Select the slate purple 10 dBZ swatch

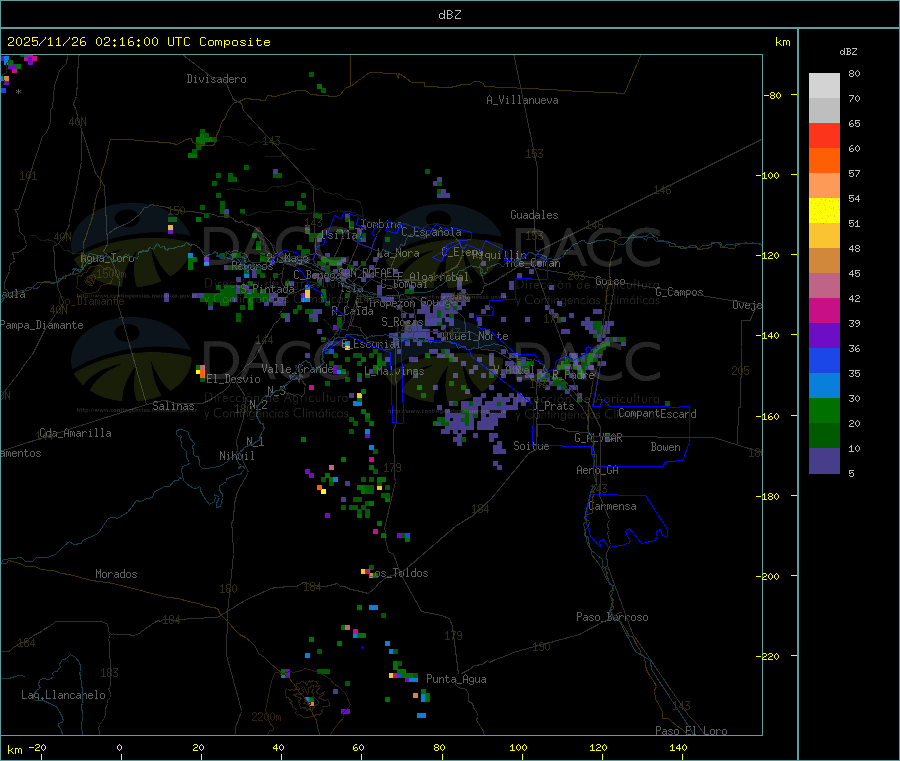[x=824, y=460]
